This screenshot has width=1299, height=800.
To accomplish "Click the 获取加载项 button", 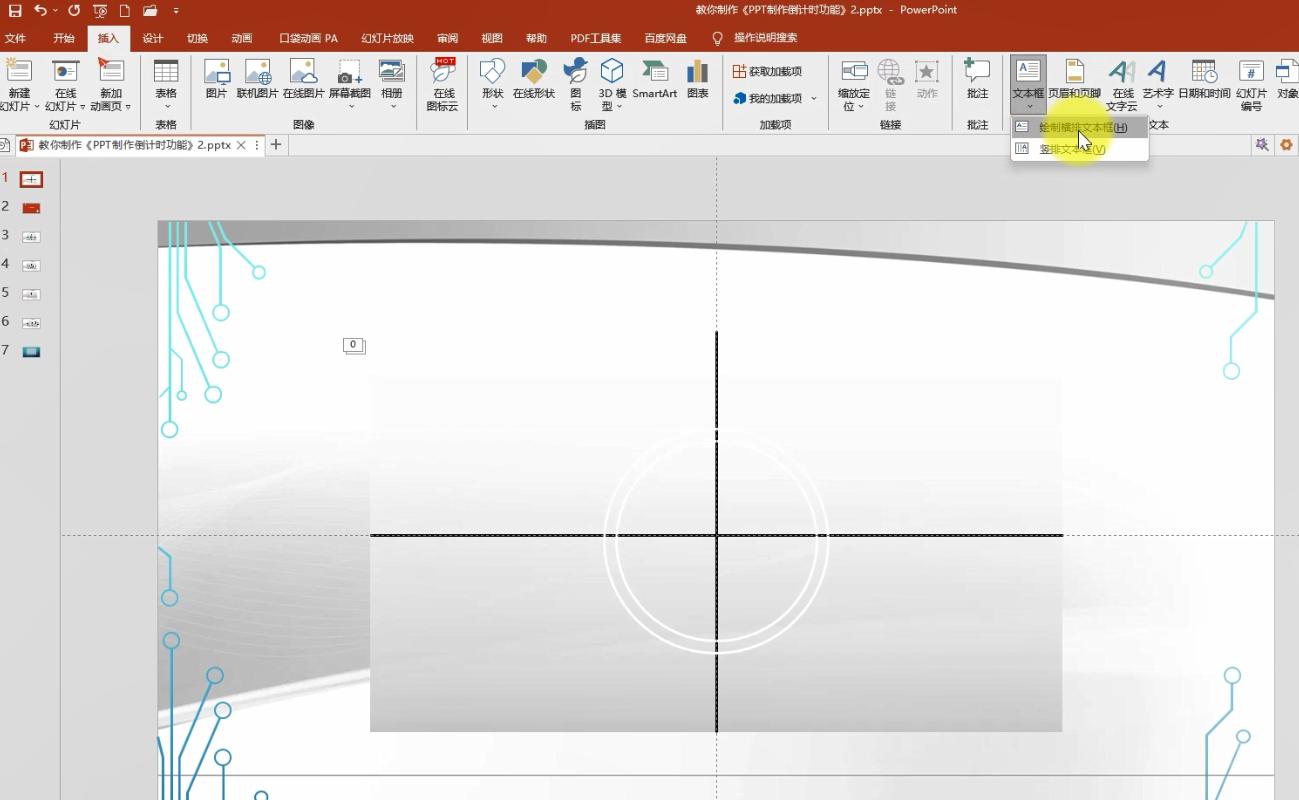I will click(x=768, y=72).
